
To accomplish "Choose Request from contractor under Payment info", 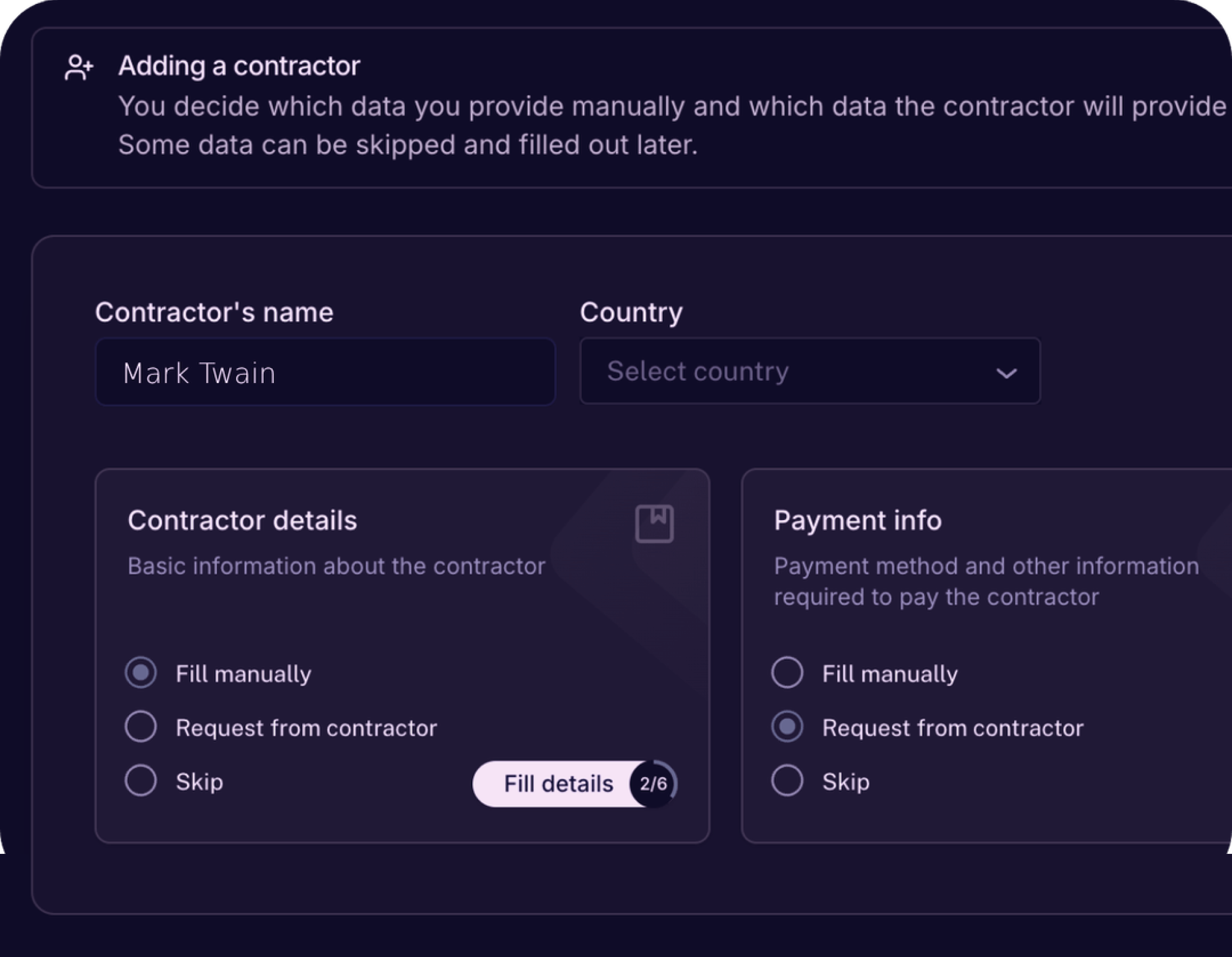I will [787, 727].
